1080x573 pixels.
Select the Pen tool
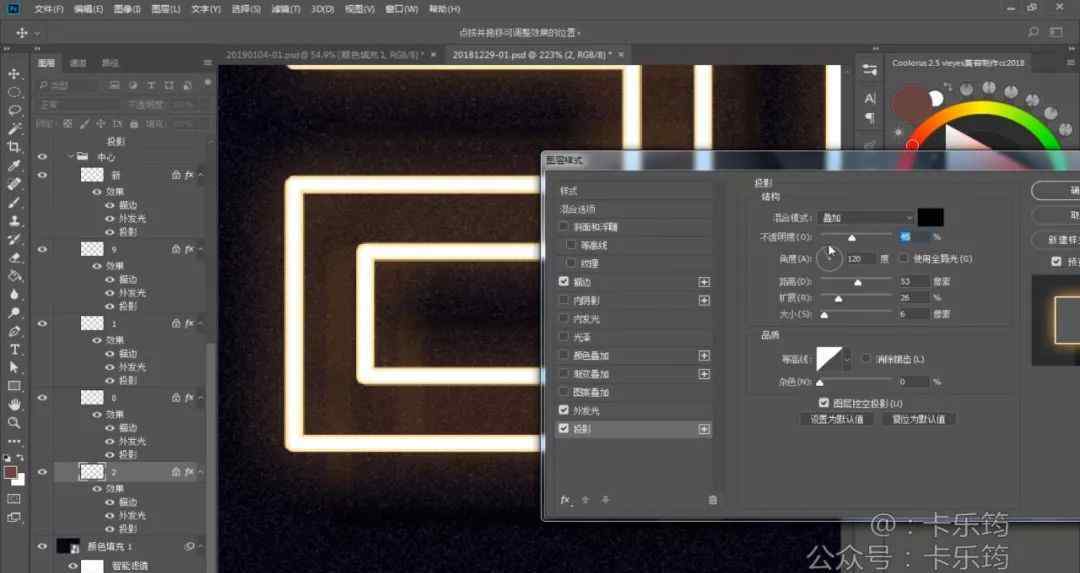click(14, 331)
